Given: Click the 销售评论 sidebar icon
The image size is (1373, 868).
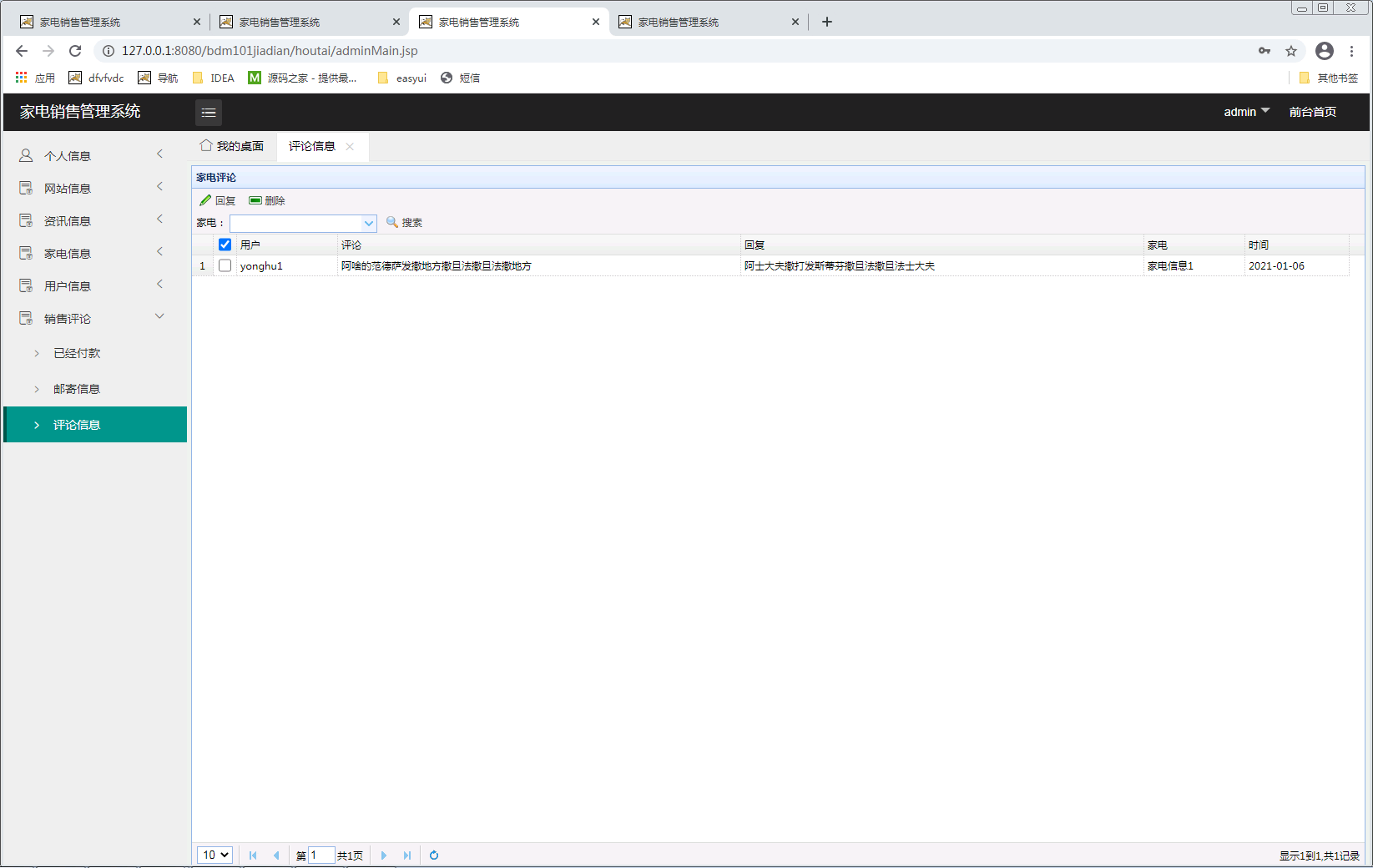Looking at the screenshot, I should pyautogui.click(x=26, y=318).
